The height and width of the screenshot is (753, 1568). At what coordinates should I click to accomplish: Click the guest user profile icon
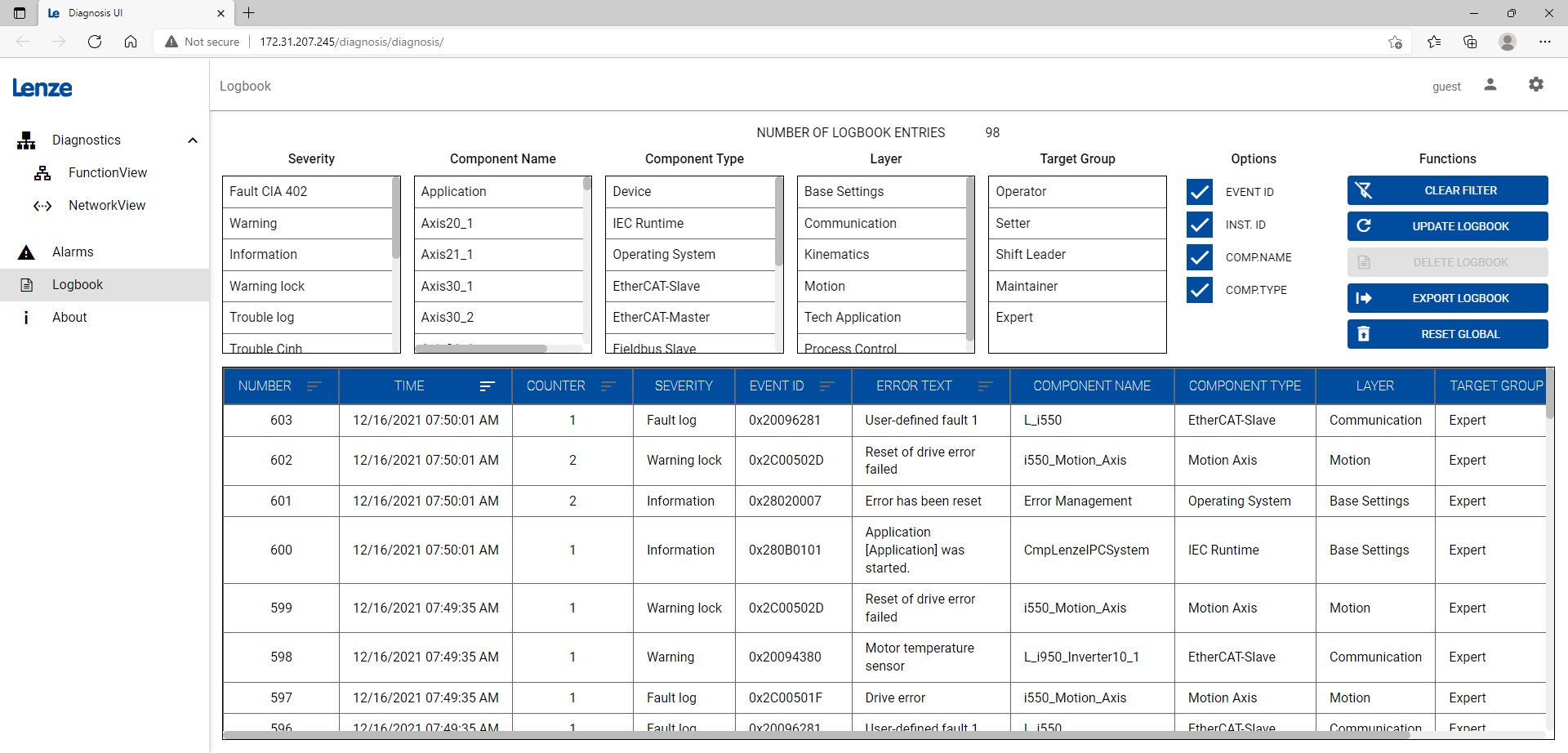[x=1490, y=85]
